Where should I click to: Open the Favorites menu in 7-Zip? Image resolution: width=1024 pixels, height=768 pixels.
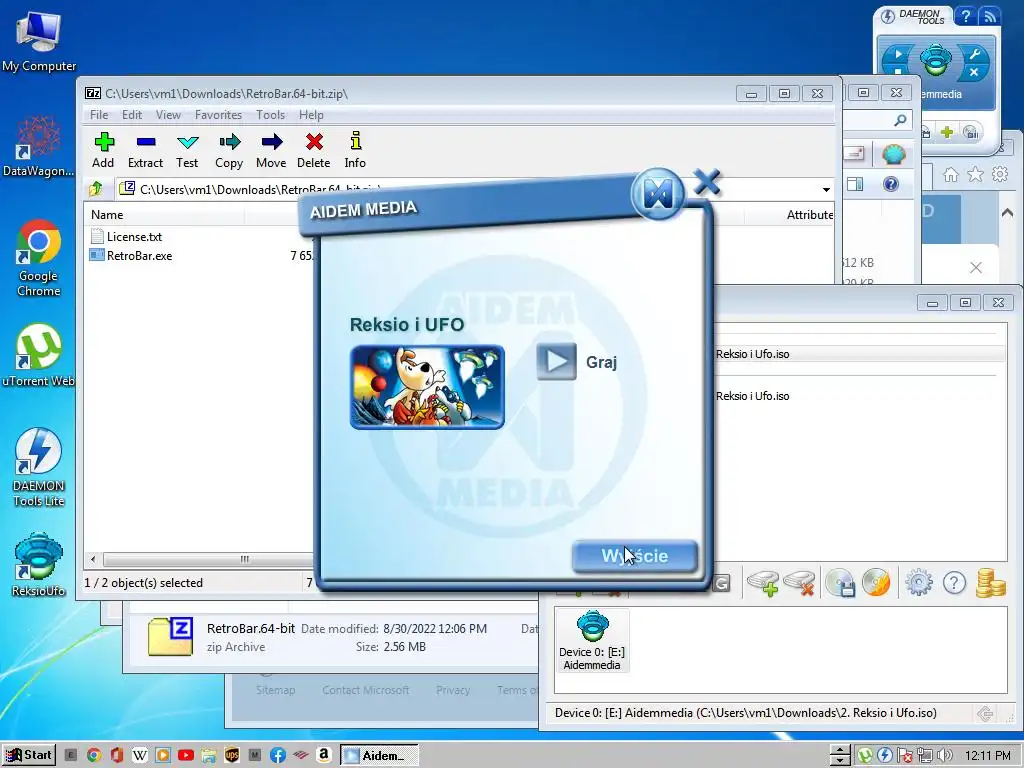pos(218,115)
